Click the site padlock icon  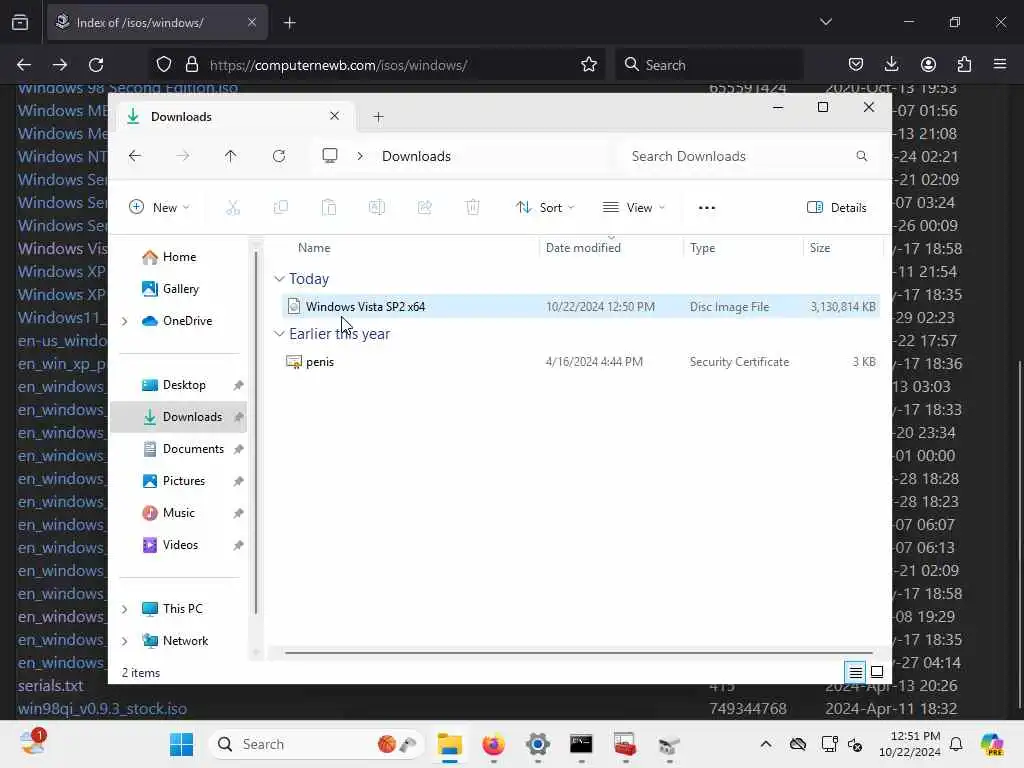pyautogui.click(x=192, y=65)
